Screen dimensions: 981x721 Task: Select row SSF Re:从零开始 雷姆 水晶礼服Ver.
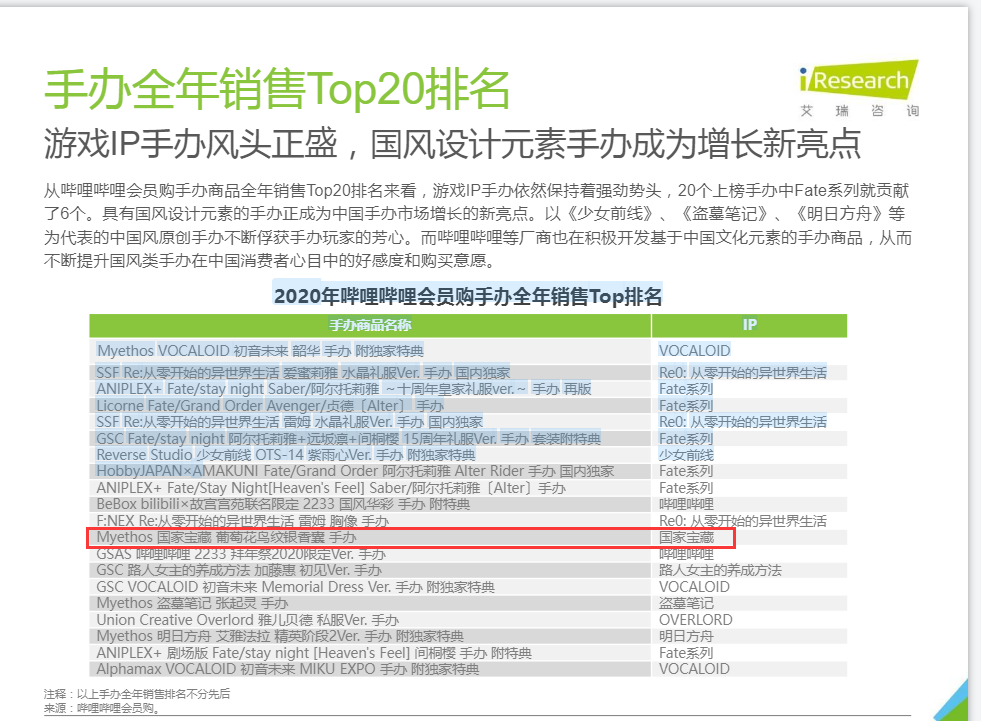pyautogui.click(x=468, y=422)
